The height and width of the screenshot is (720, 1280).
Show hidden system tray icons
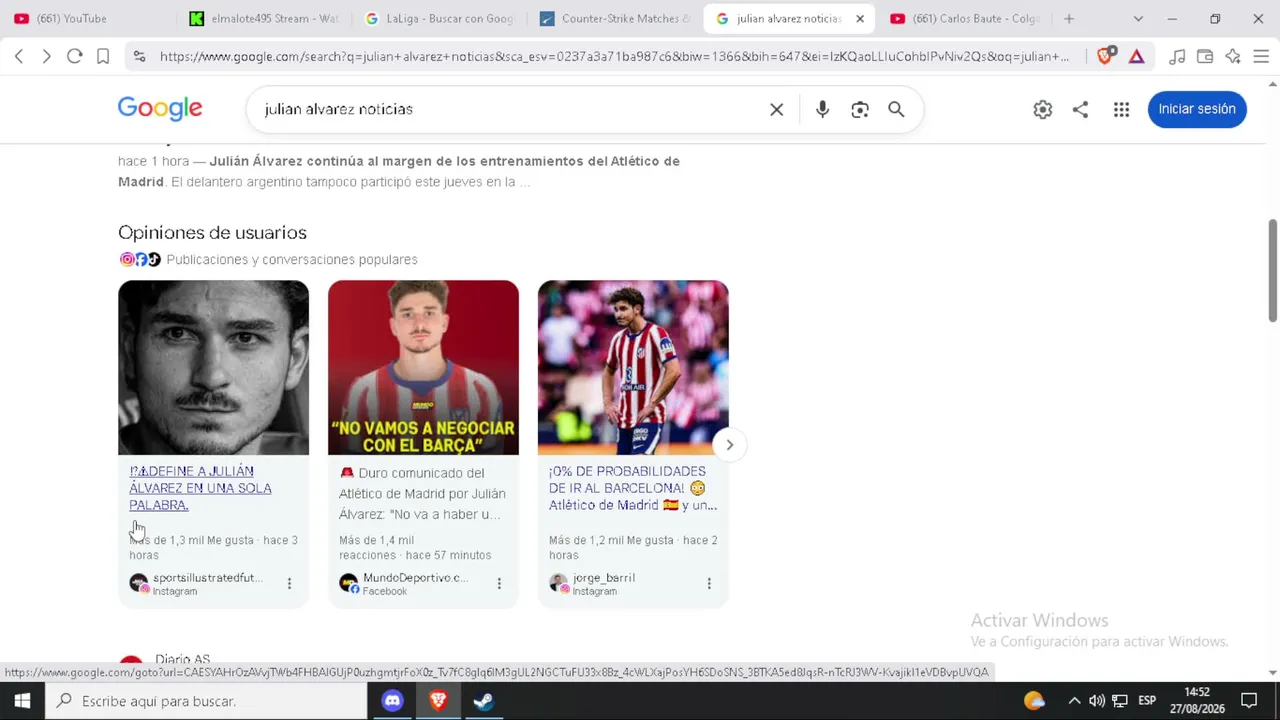click(x=1074, y=701)
